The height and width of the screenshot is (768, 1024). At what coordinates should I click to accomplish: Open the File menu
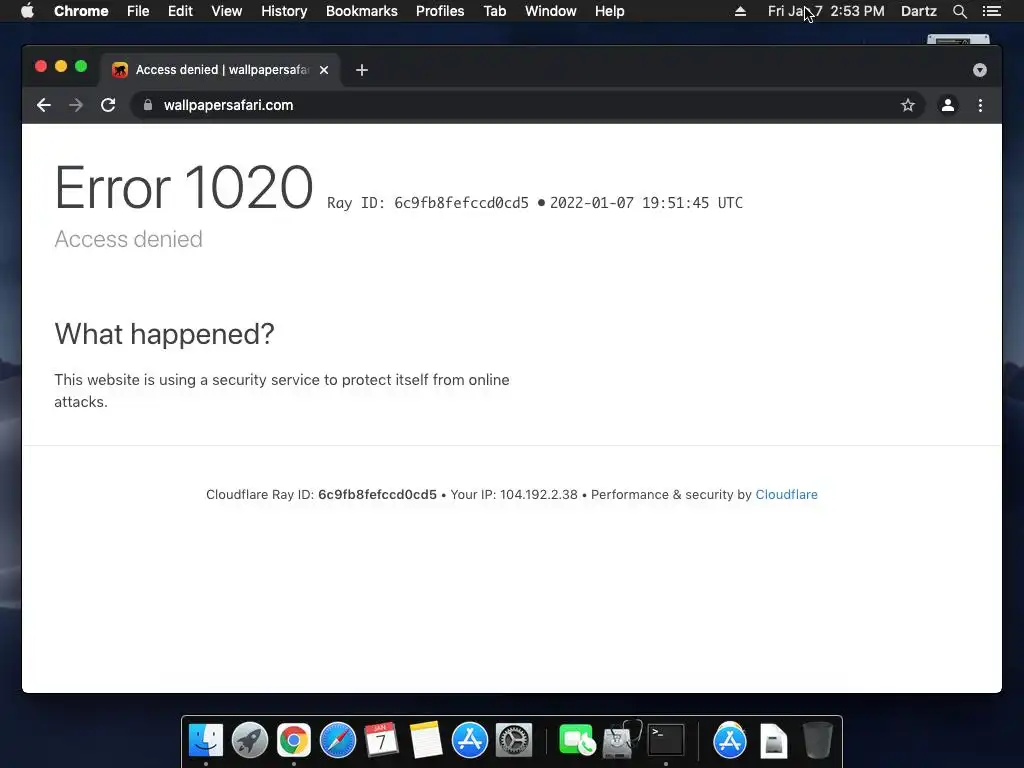click(138, 11)
